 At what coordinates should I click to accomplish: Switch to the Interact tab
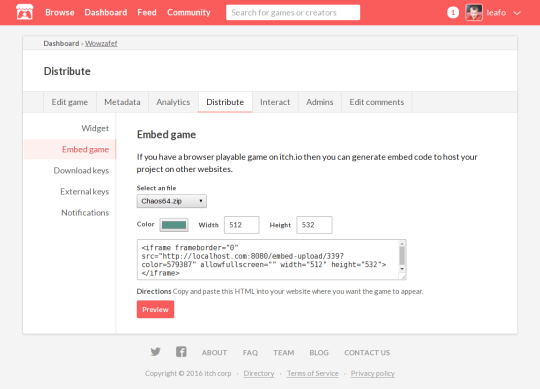pyautogui.click(x=275, y=102)
